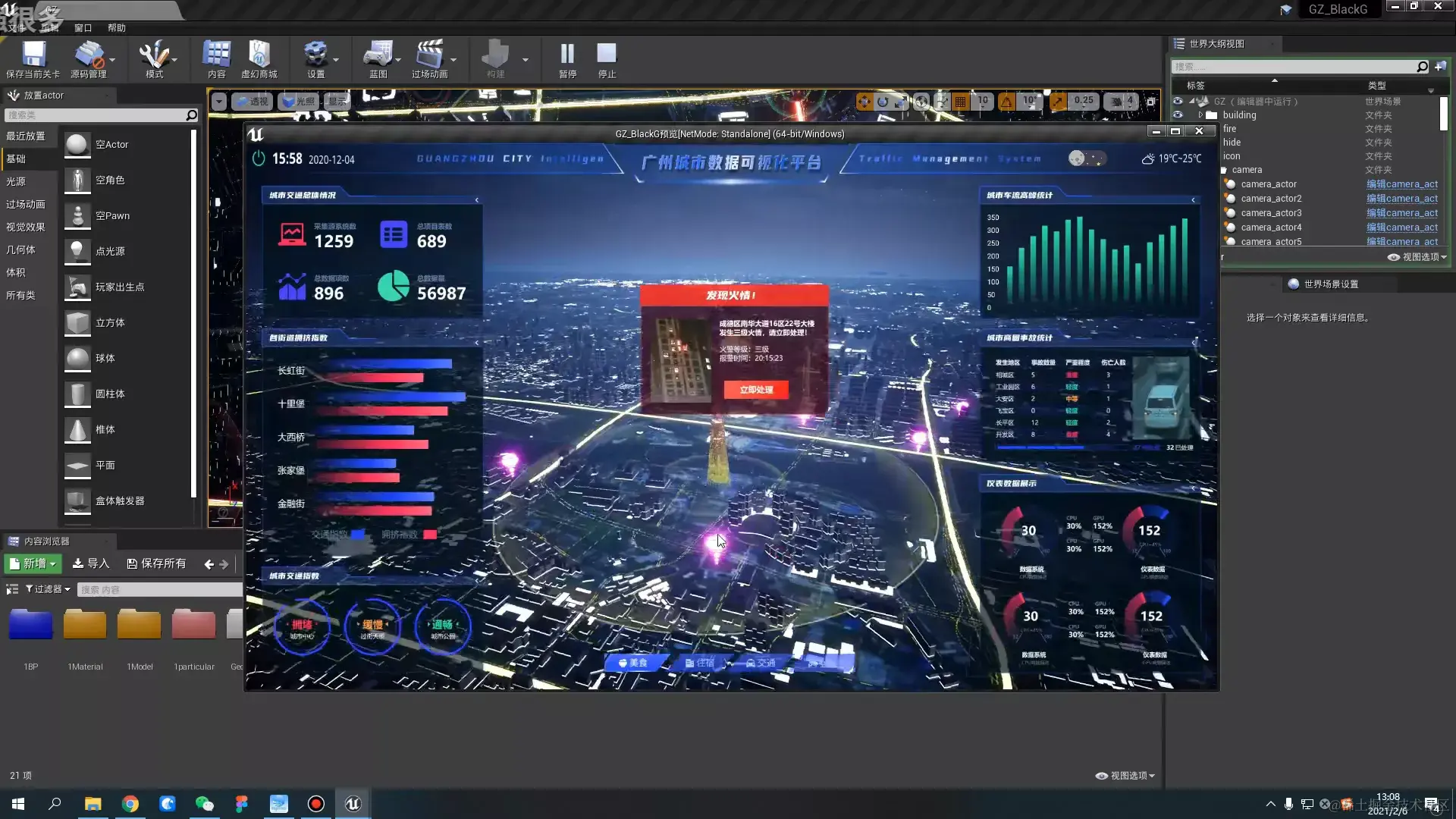Select the 光源 category in place actors
Screen dimensions: 1456x819
pos(16,182)
